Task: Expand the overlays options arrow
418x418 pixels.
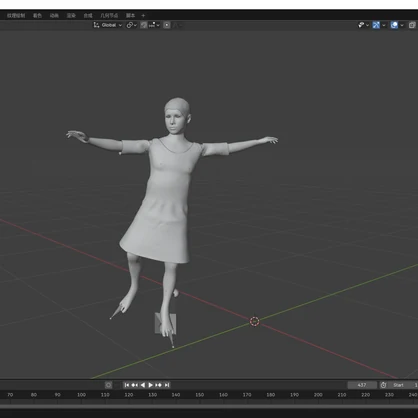Action: (x=402, y=25)
